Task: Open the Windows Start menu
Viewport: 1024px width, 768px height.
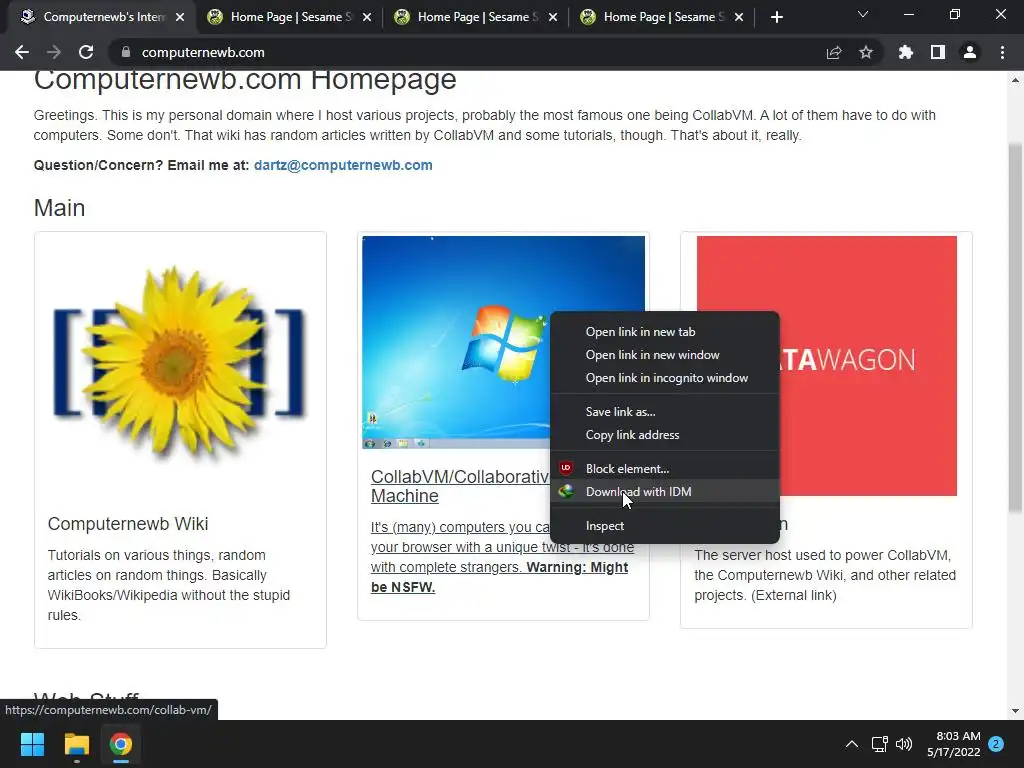Action: [32, 744]
